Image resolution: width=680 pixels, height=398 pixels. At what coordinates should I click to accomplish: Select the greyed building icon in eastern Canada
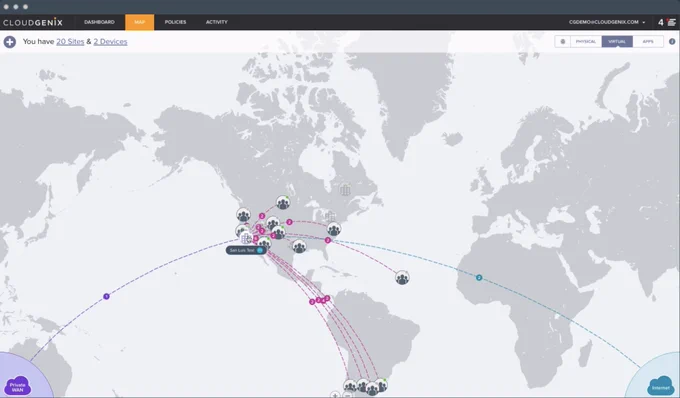[x=345, y=189]
